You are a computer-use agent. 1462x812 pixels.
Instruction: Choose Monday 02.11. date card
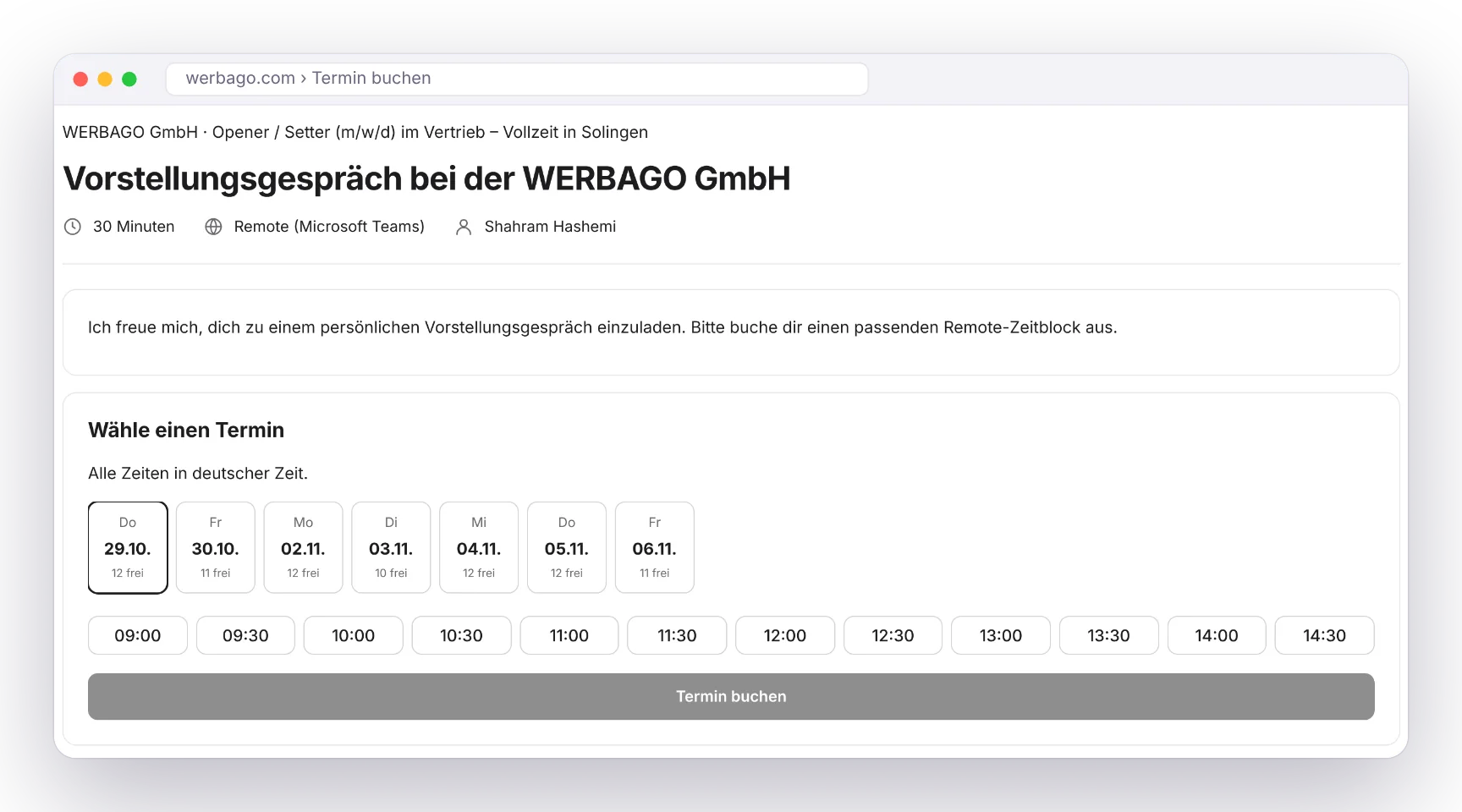click(303, 547)
